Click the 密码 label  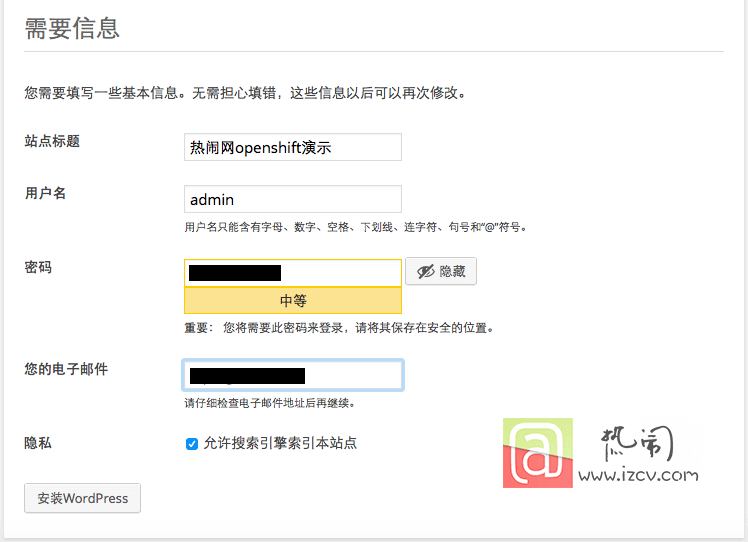(38, 267)
